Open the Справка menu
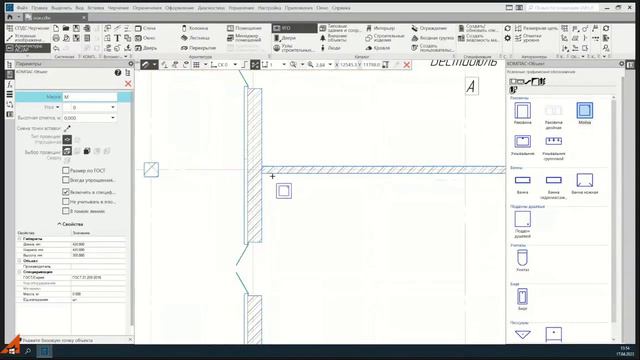Image resolution: width=640 pixels, height=360 pixels. [x=341, y=8]
